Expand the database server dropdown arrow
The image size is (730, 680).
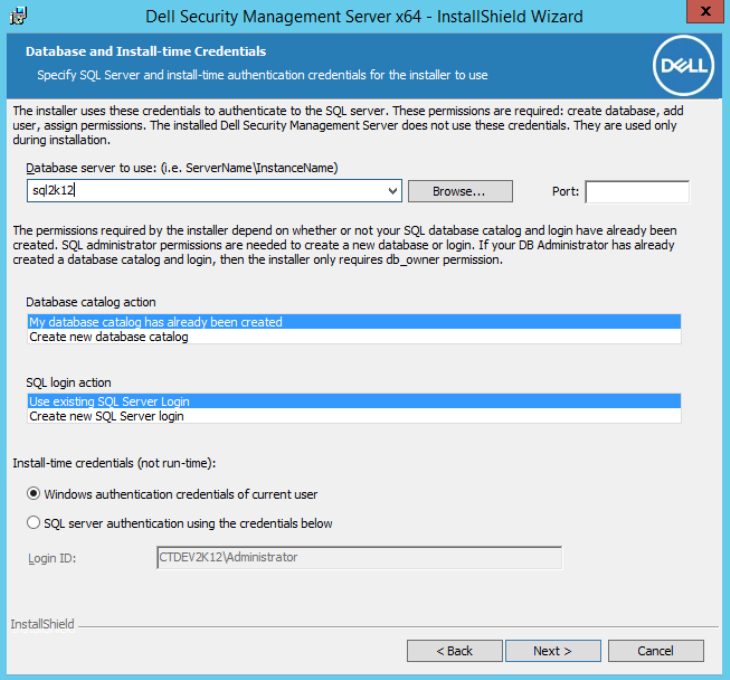(393, 191)
